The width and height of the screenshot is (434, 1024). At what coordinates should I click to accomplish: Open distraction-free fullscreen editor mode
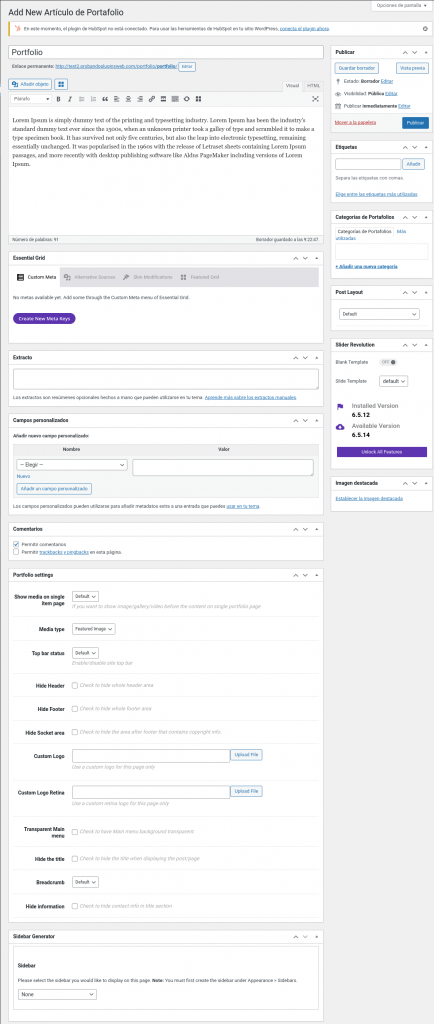[x=315, y=99]
